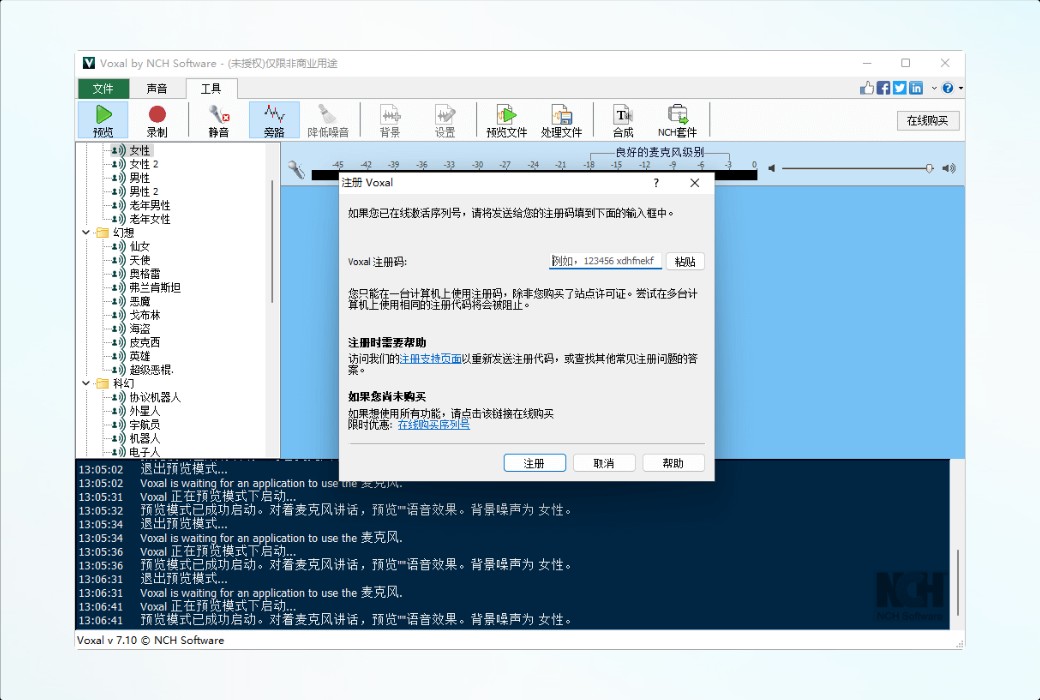Open the blue help question icon
This screenshot has width=1040, height=700.
tap(948, 88)
